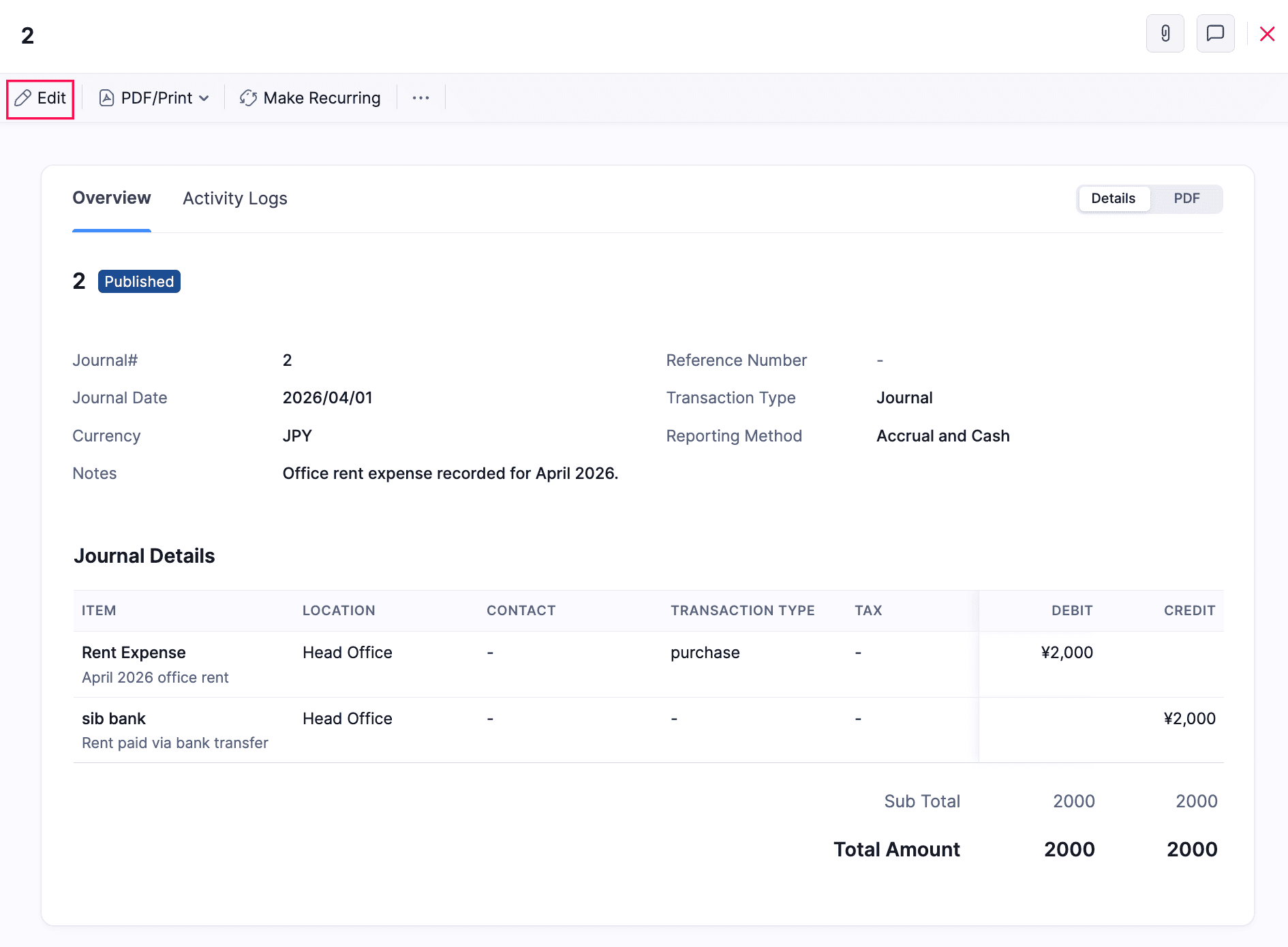Click the Published status badge
This screenshot has height=947, width=1288.
click(139, 281)
